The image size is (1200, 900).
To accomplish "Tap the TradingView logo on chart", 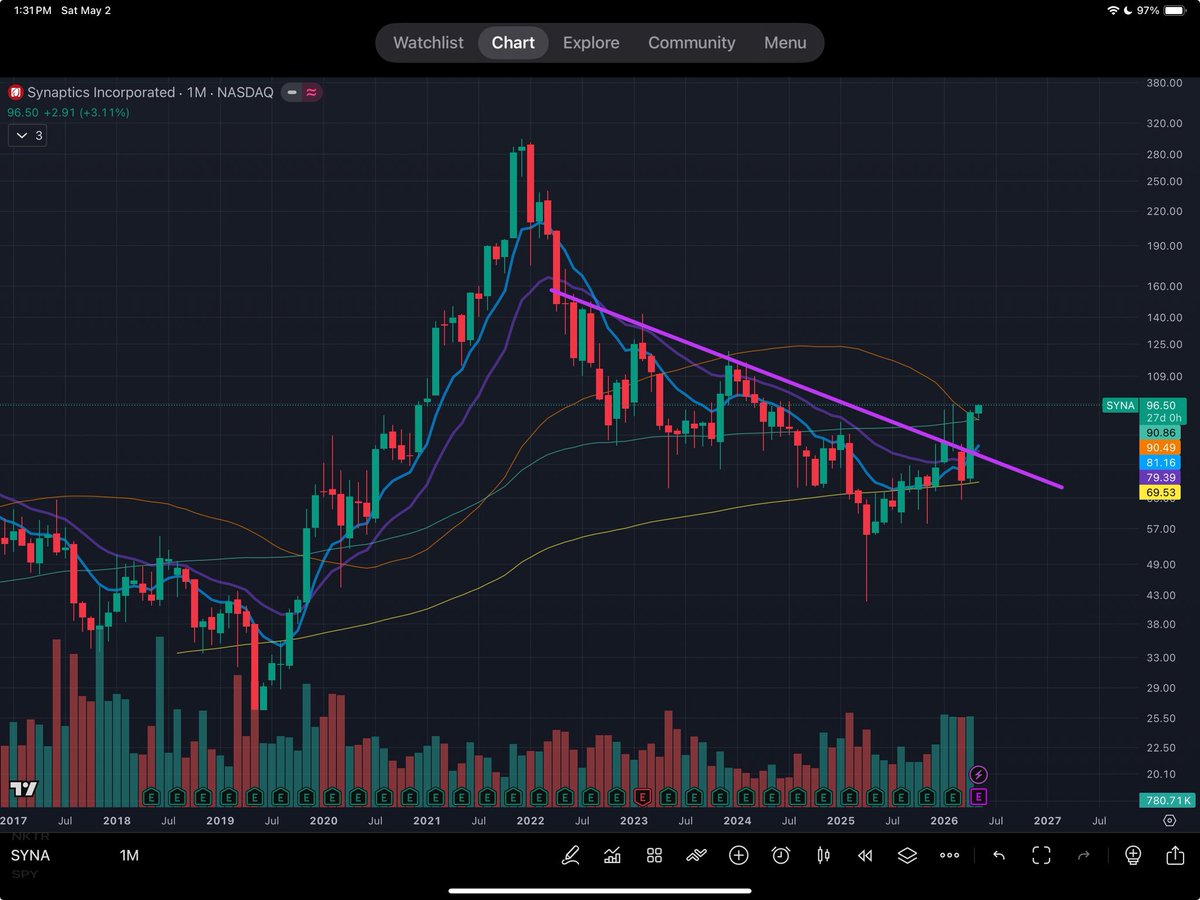I will 23,788.
